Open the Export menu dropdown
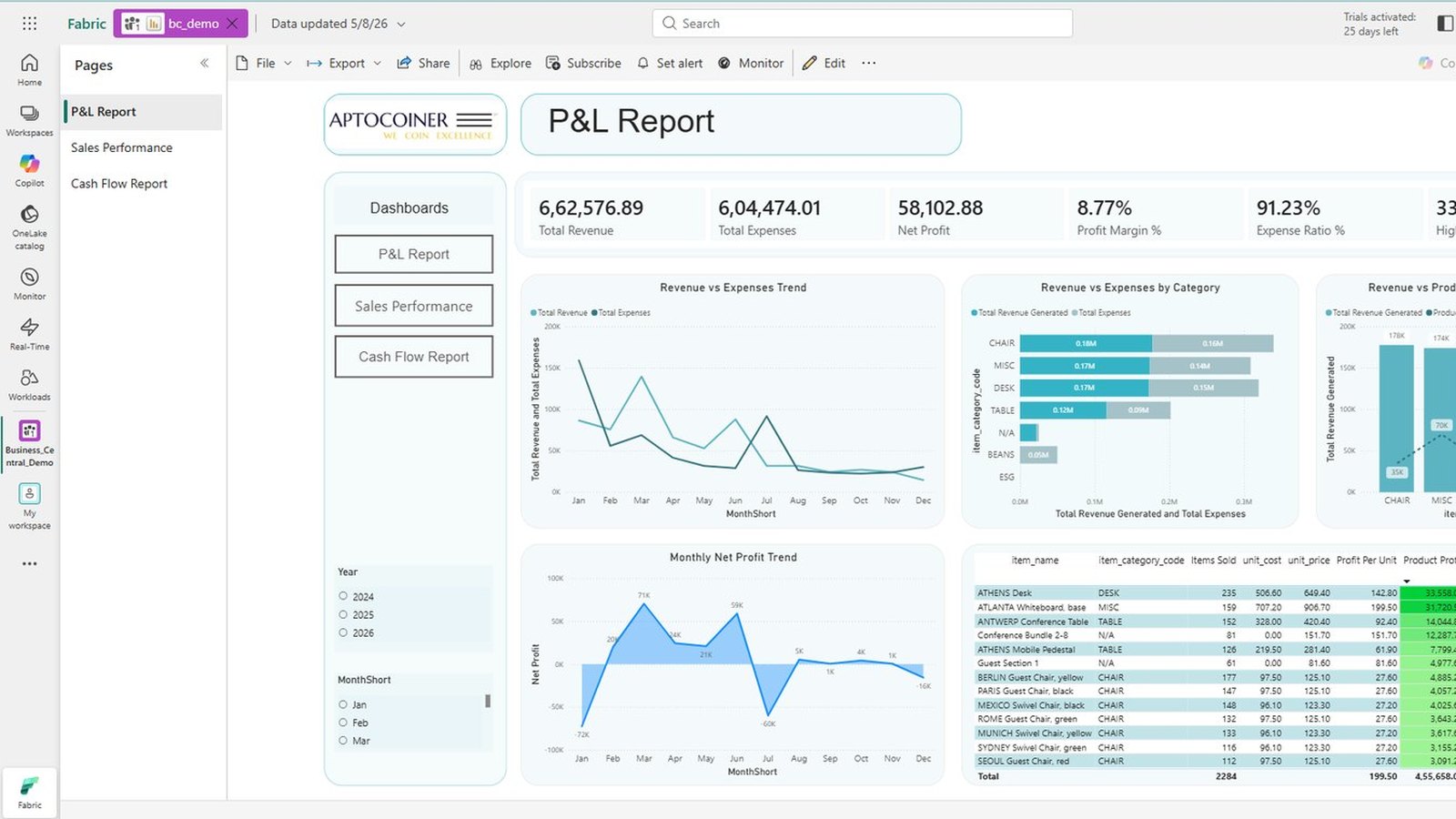This screenshot has height=819, width=1456. [344, 63]
